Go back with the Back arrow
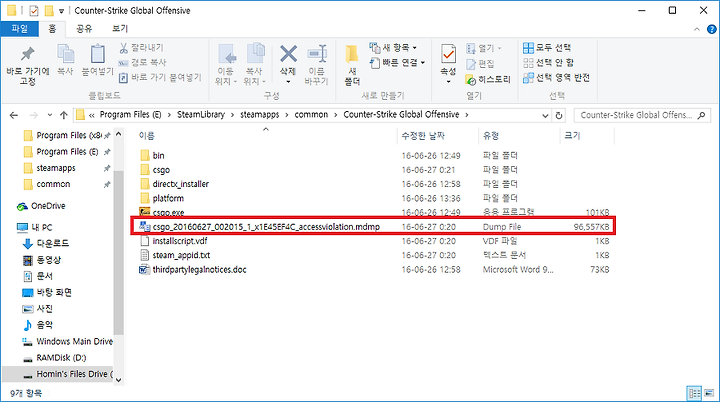Screen dimensions: 720x402 click(x=14, y=115)
